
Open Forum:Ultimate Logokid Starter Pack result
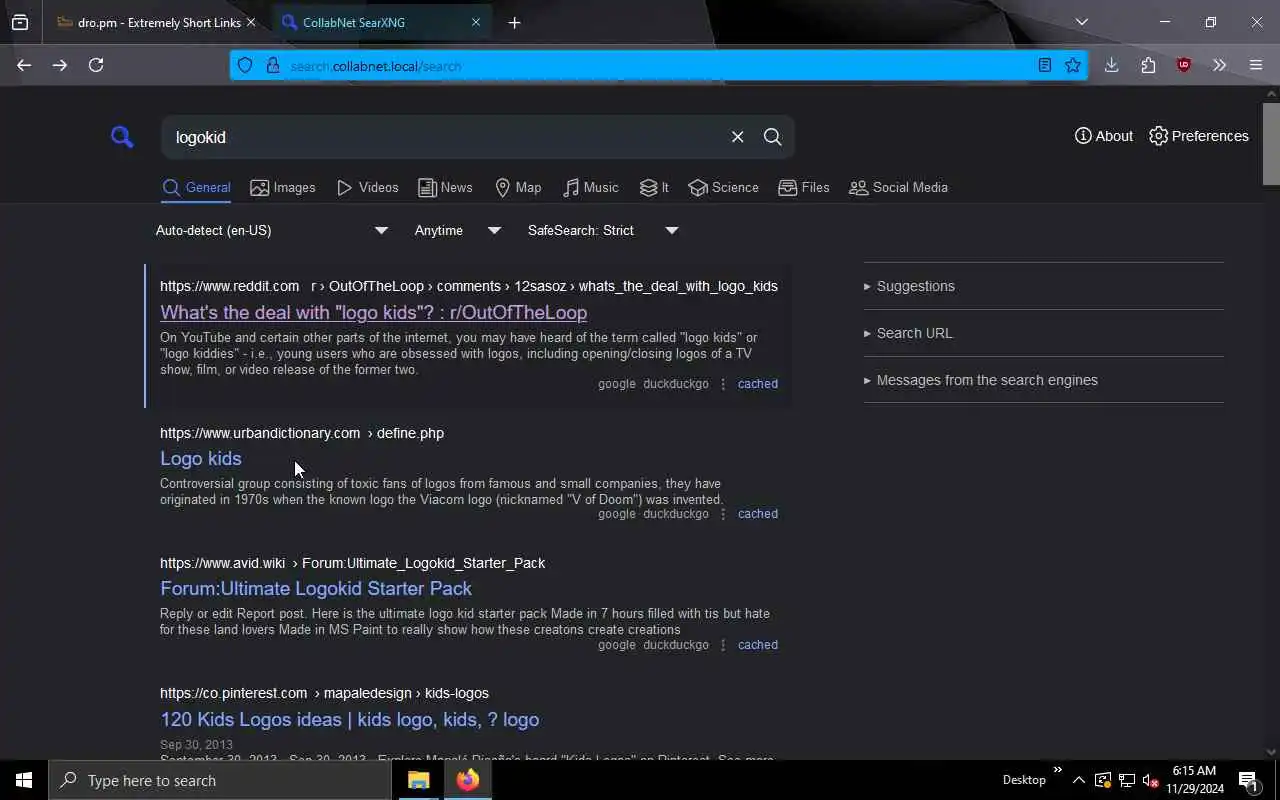point(316,588)
